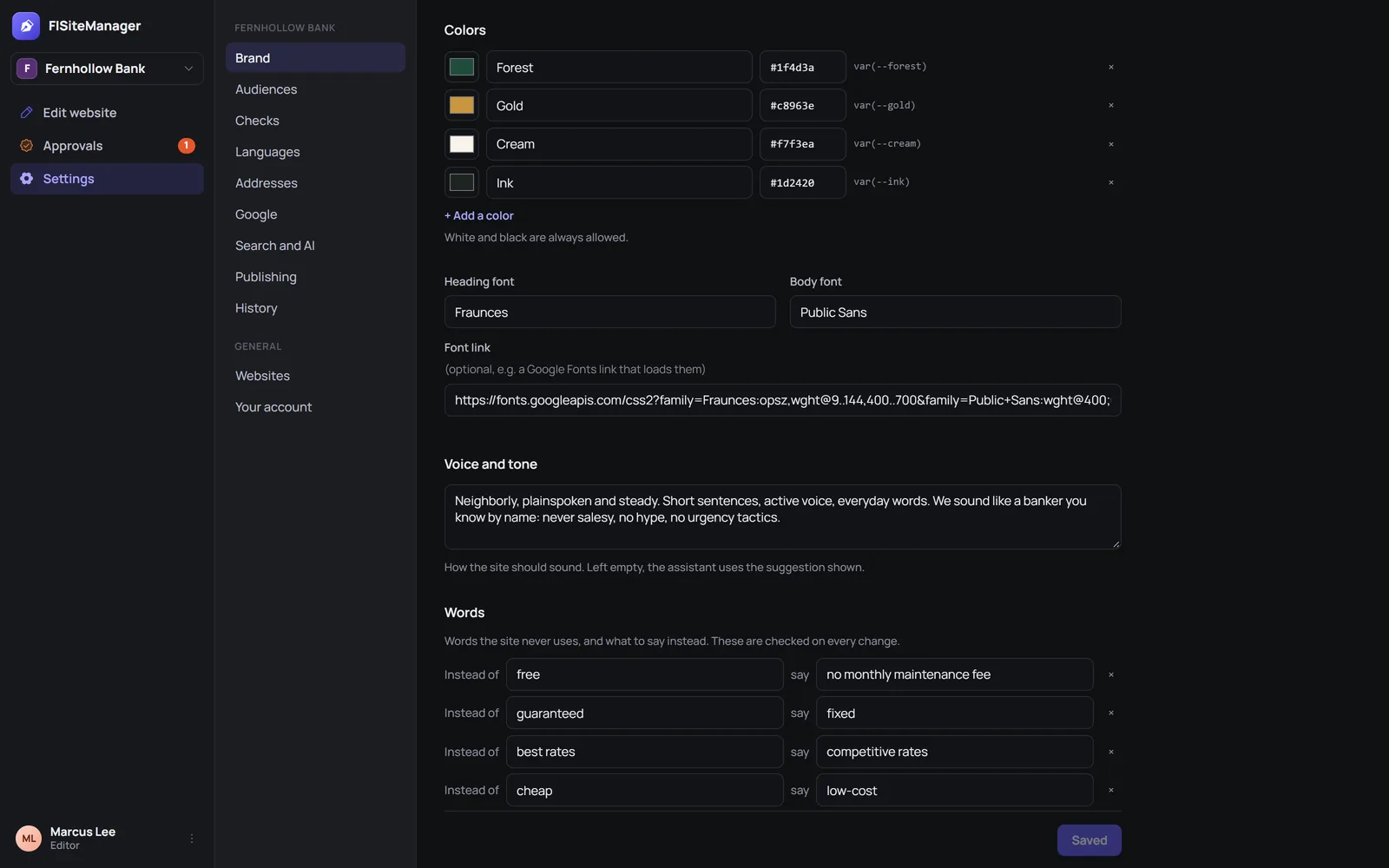Focus the Font link URL field
Screen dimensions: 1389x868
tap(783, 400)
